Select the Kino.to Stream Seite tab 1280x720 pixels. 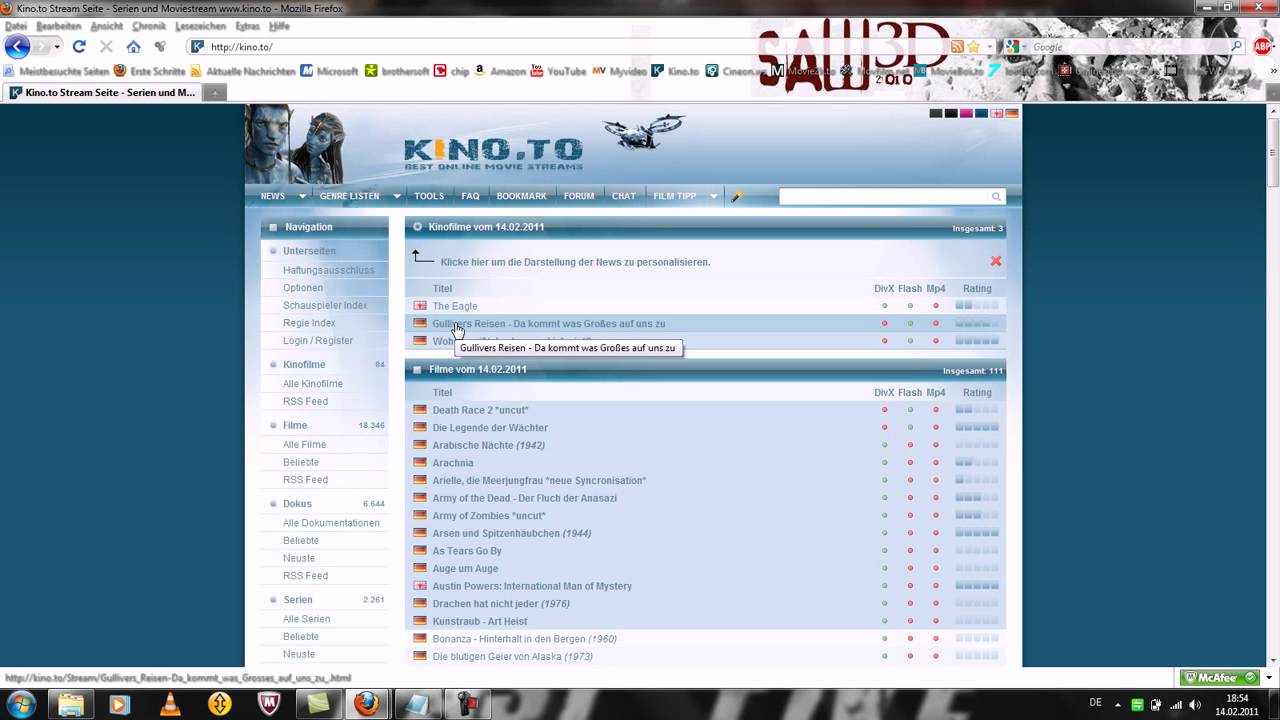click(x=101, y=92)
